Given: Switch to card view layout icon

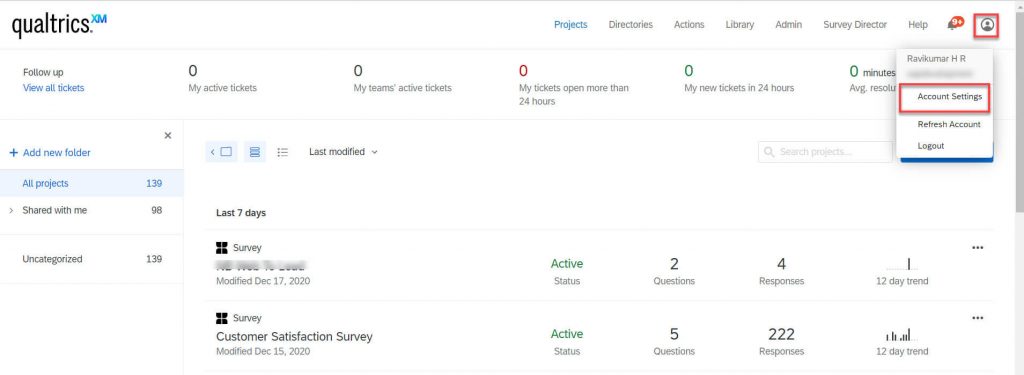Looking at the screenshot, I should click(x=255, y=152).
